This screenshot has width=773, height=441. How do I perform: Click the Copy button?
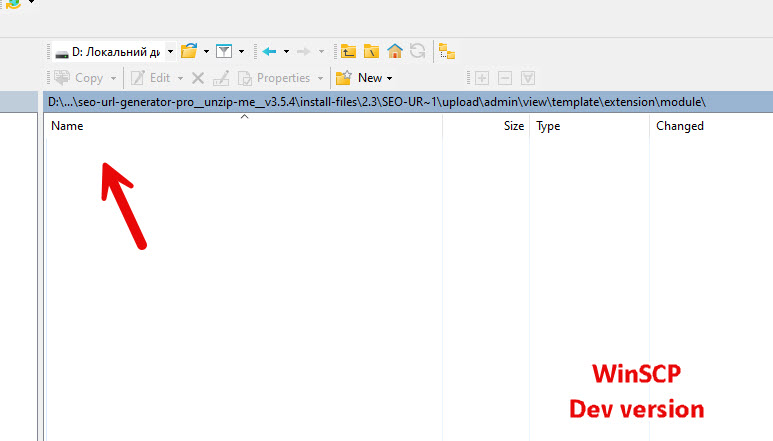(x=80, y=78)
